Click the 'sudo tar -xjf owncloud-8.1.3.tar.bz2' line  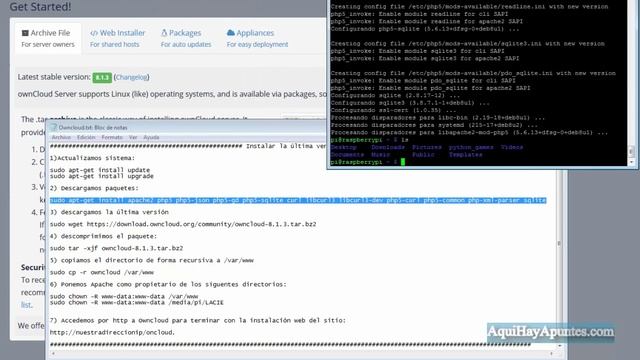116,248
